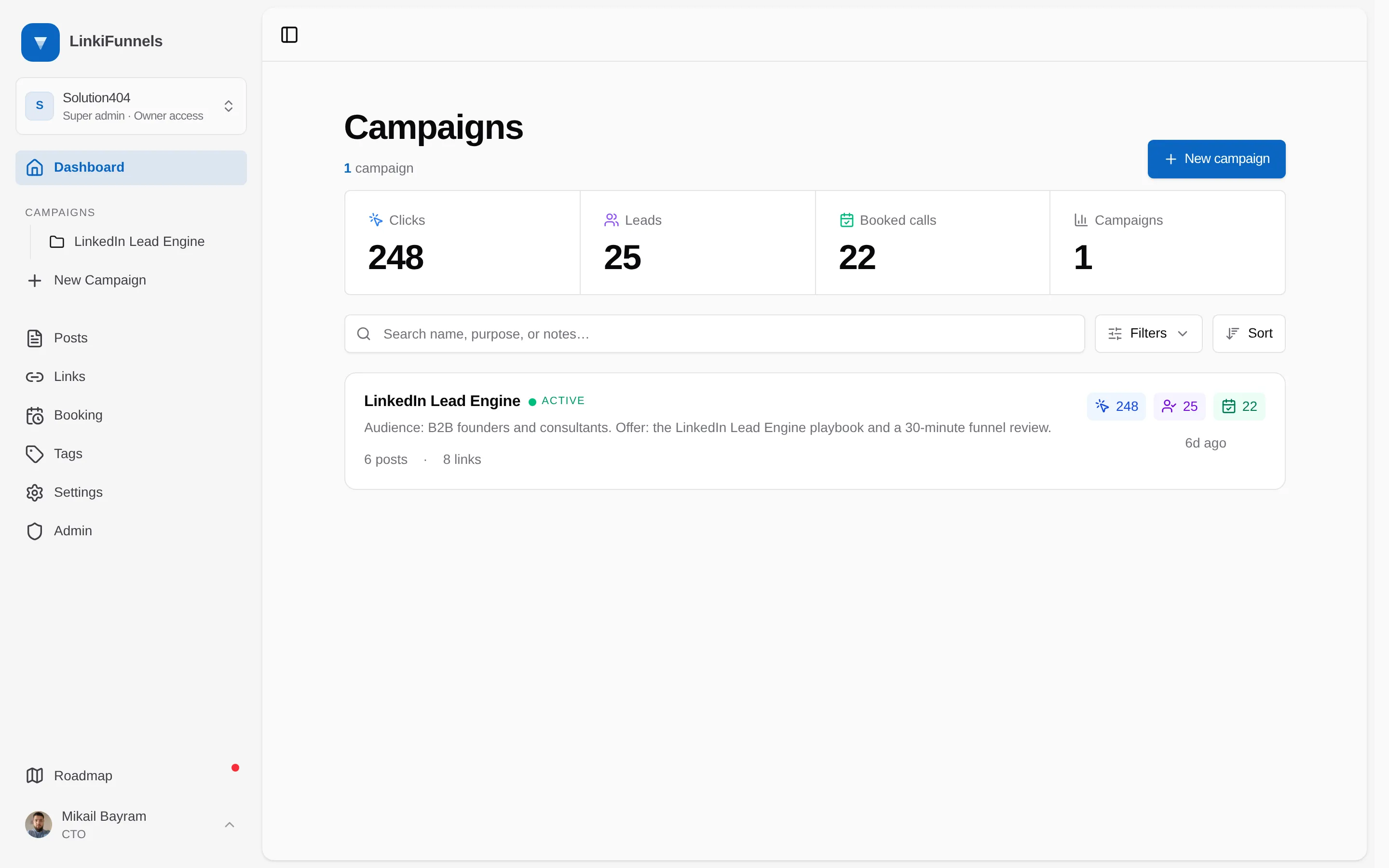Click the Mikail Bayram profile photo

(39, 825)
